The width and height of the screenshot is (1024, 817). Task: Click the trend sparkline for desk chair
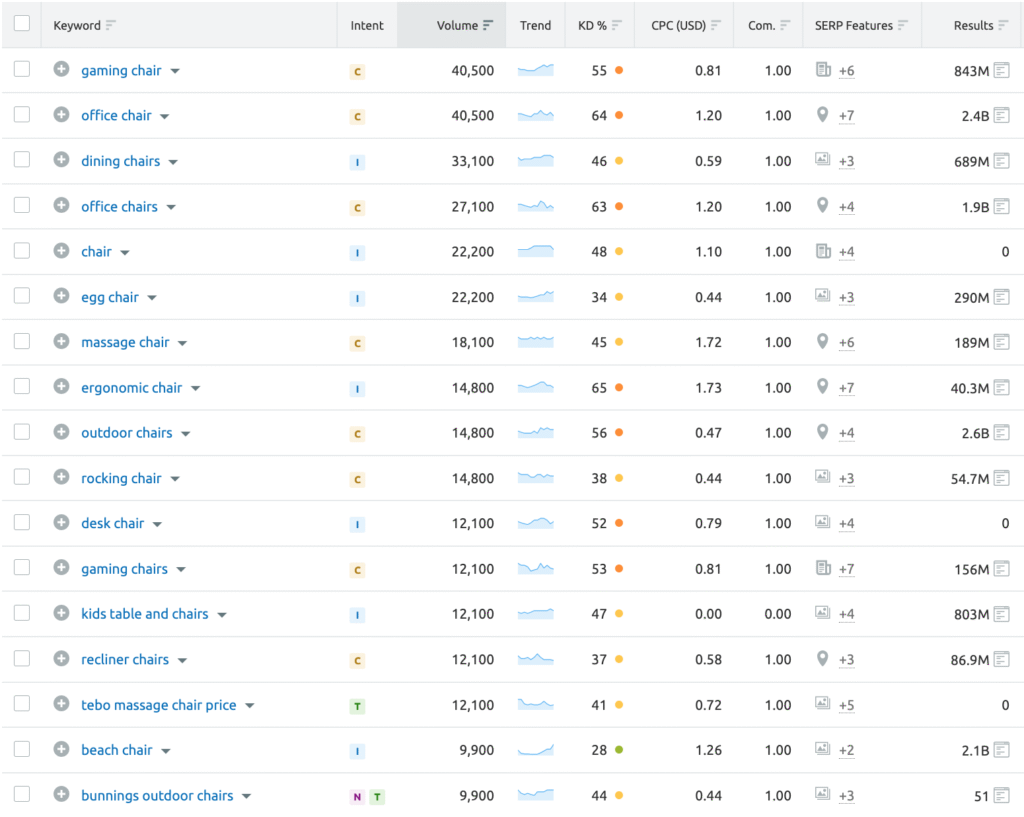(535, 523)
